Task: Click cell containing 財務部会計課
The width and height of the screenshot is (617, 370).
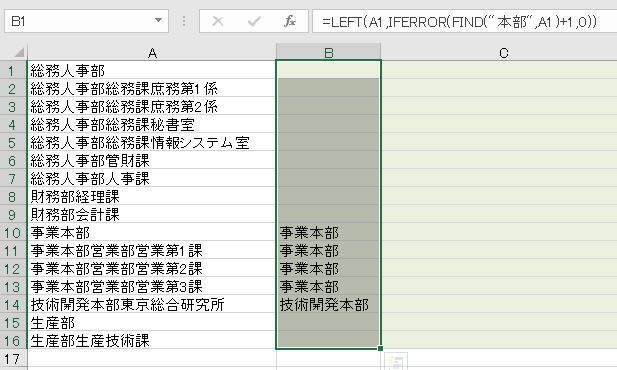Action: click(152, 215)
